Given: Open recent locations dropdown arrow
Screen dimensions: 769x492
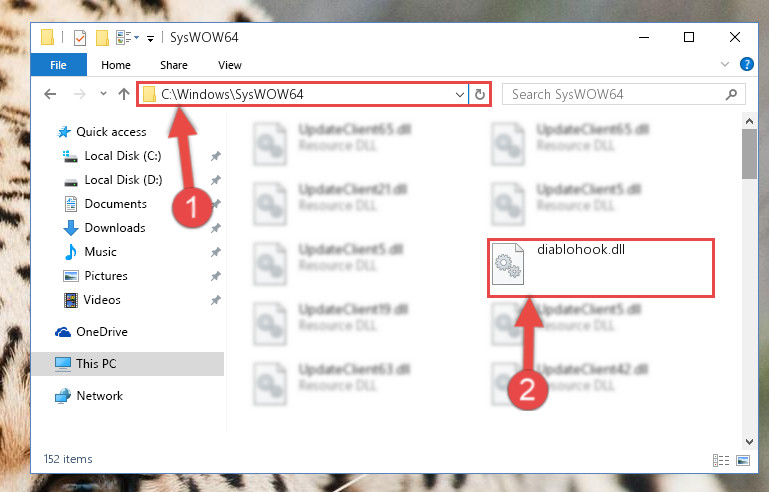Looking at the screenshot, I should (103, 94).
